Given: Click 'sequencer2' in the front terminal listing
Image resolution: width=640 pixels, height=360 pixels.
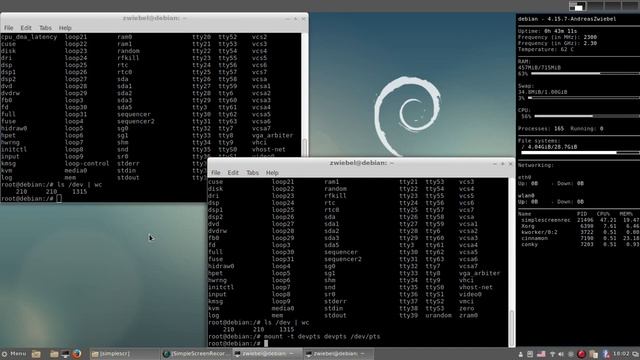Looking at the screenshot, I should (x=343, y=259).
